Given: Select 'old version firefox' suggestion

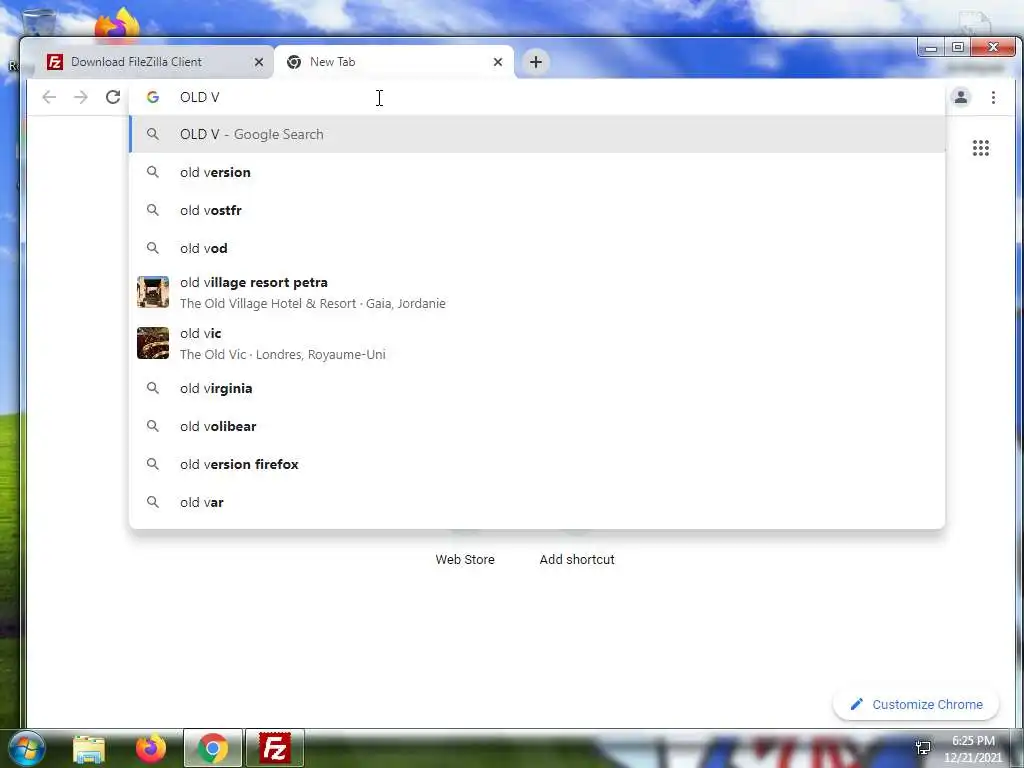Looking at the screenshot, I should click(537, 464).
